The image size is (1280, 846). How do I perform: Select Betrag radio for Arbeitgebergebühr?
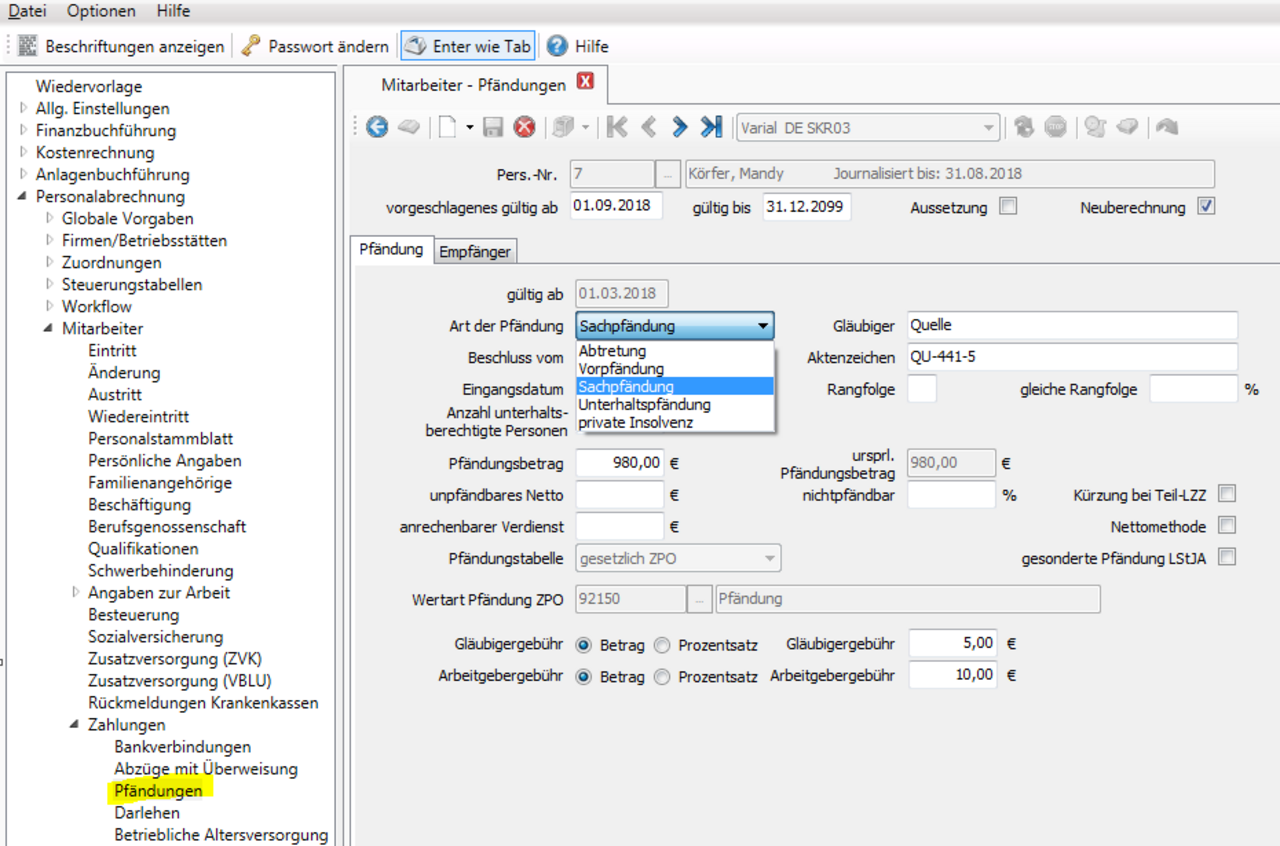pyautogui.click(x=584, y=676)
